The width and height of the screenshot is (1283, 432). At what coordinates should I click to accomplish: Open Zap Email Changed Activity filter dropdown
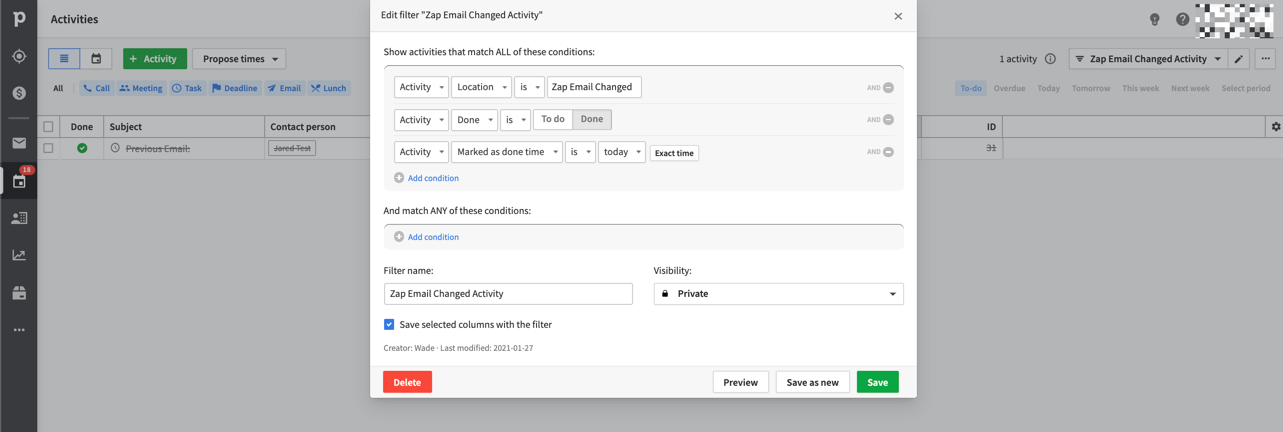1148,59
